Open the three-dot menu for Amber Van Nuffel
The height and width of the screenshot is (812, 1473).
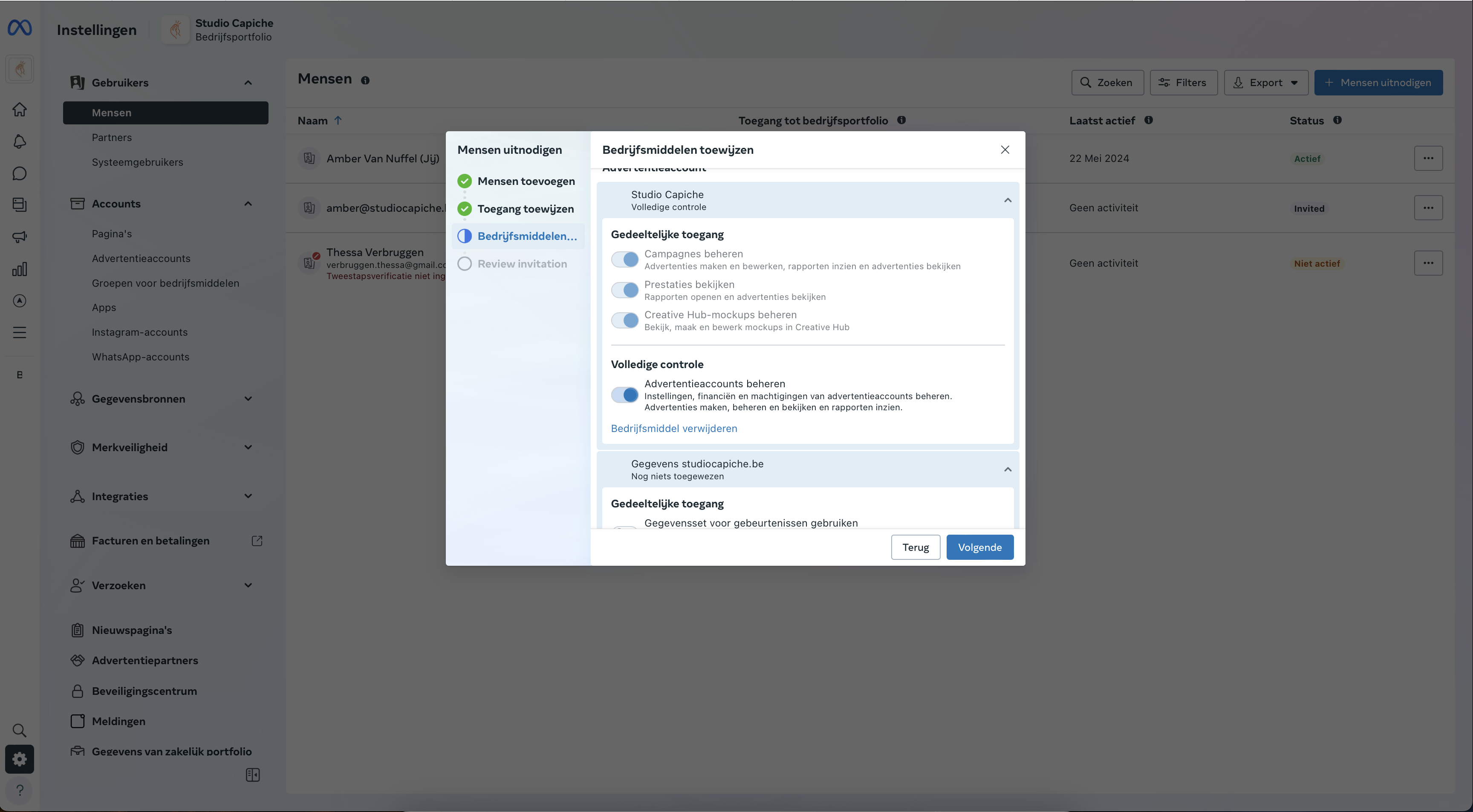(1428, 158)
